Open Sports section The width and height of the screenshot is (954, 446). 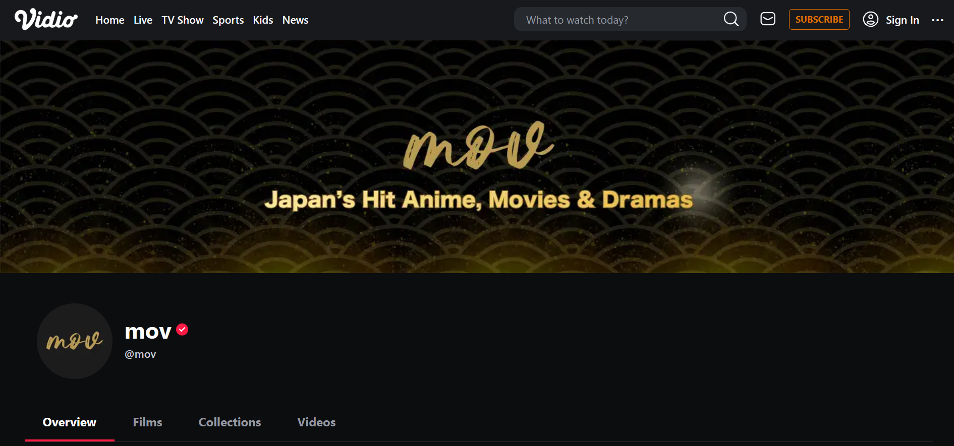(x=228, y=20)
